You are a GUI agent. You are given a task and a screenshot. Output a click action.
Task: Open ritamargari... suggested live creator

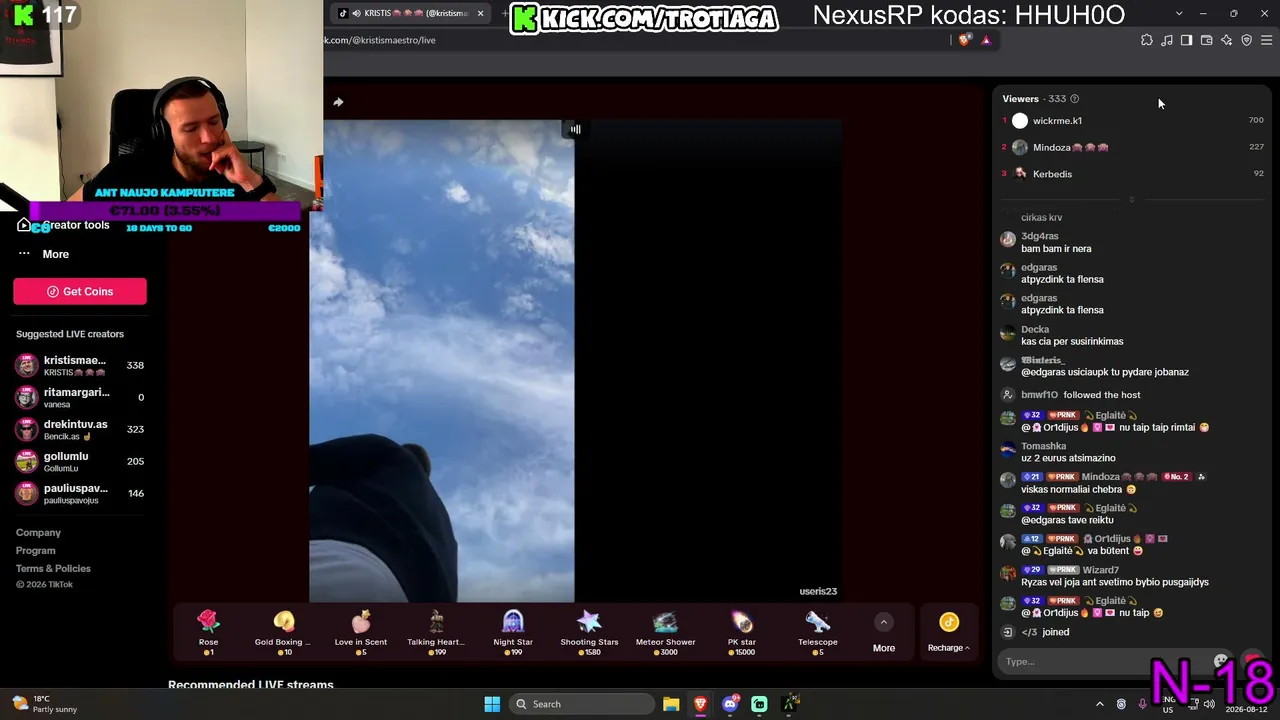click(x=80, y=397)
